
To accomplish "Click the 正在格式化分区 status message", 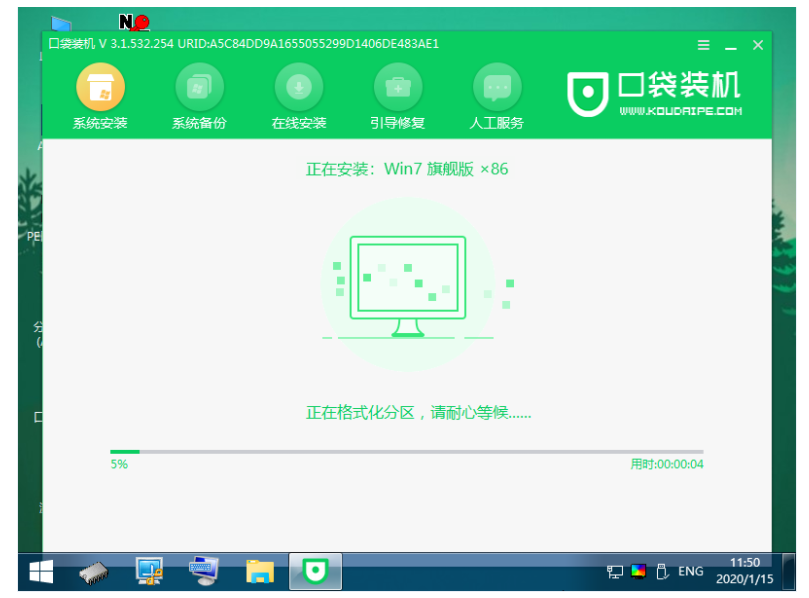I will click(x=418, y=413).
